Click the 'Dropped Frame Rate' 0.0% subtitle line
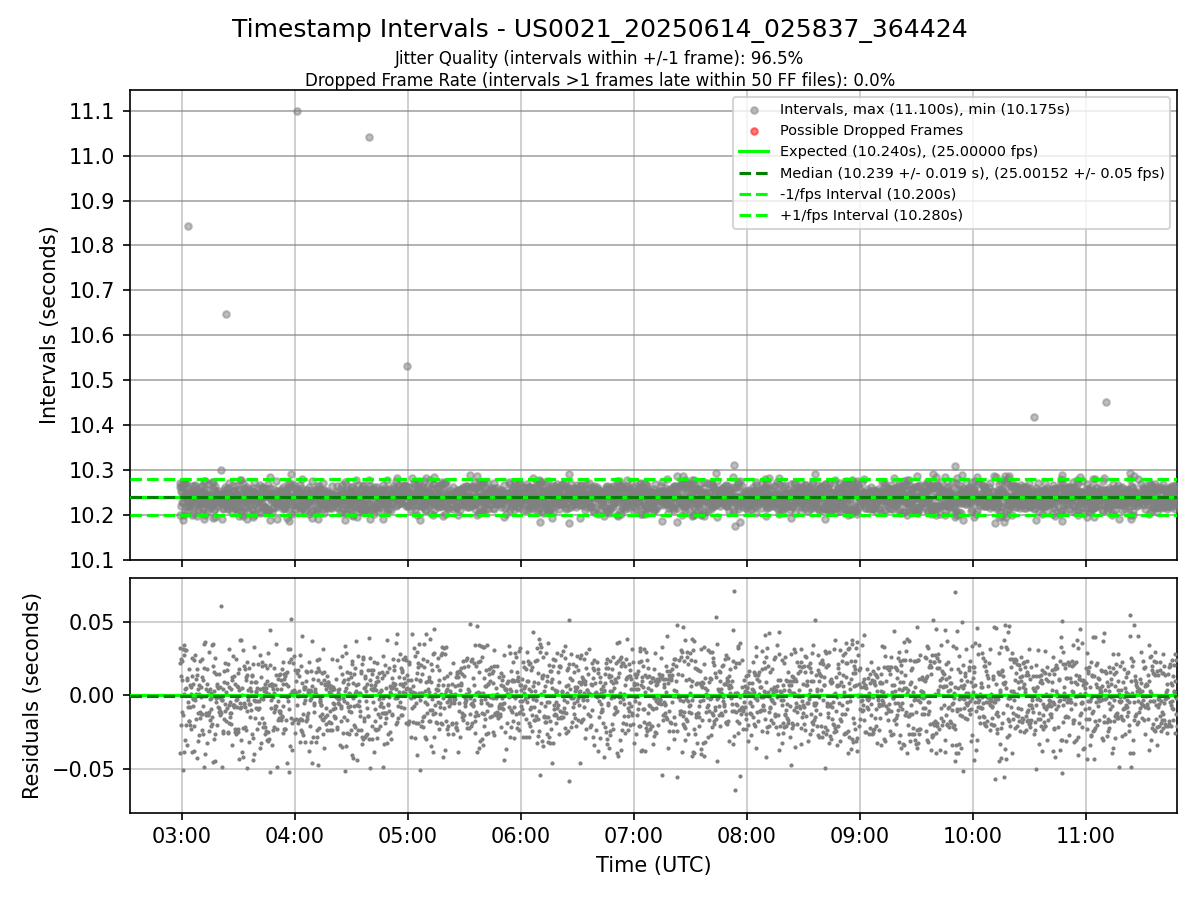The image size is (1200, 900). (x=599, y=79)
